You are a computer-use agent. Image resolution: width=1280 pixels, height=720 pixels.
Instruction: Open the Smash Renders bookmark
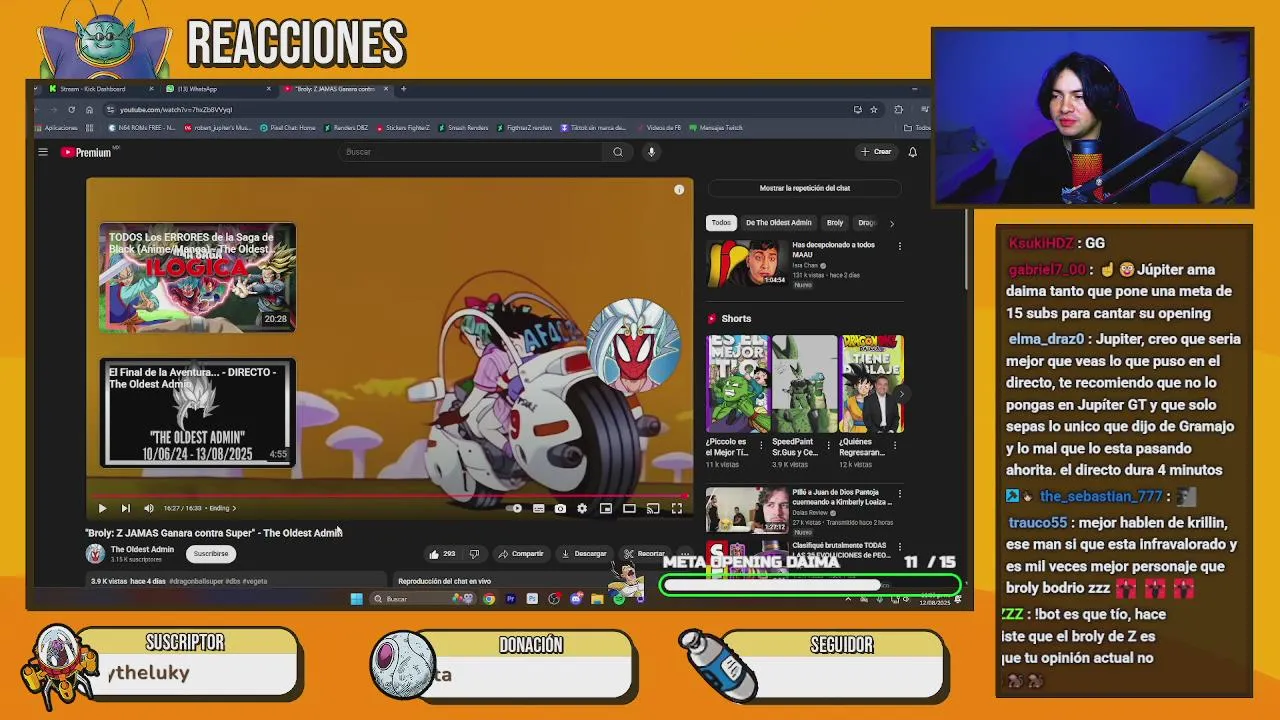click(463, 128)
